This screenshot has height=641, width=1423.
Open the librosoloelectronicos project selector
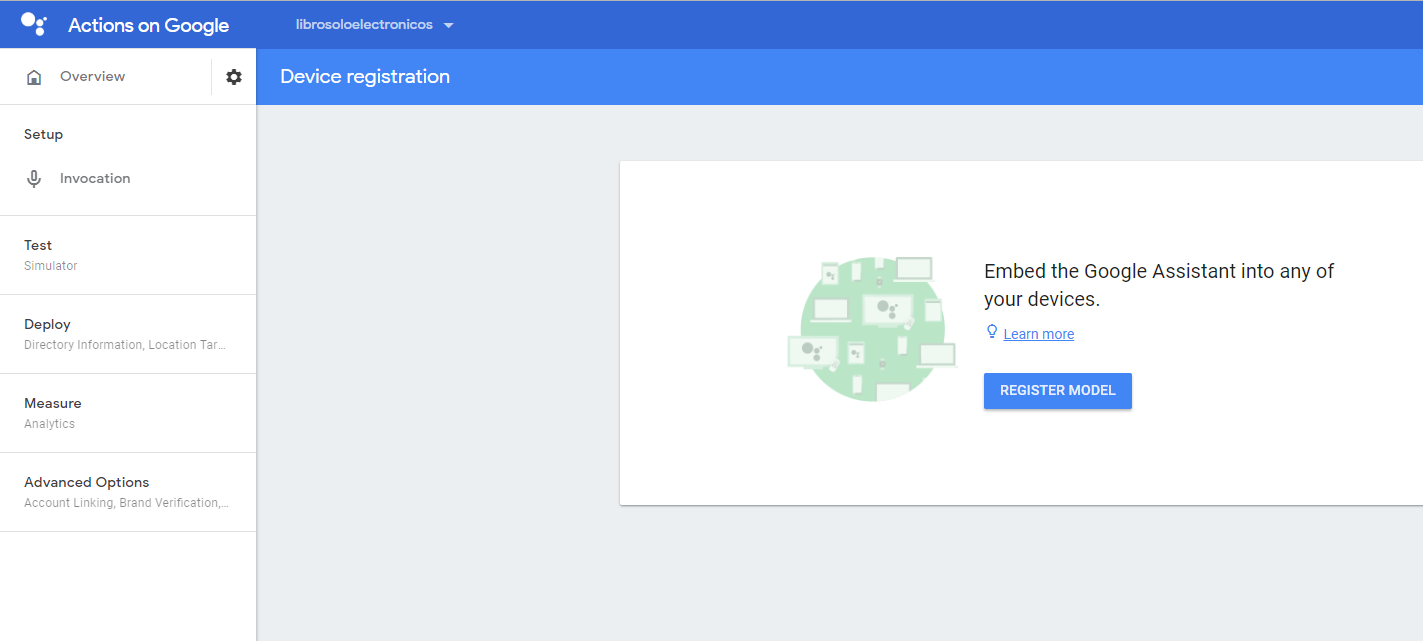(364, 25)
